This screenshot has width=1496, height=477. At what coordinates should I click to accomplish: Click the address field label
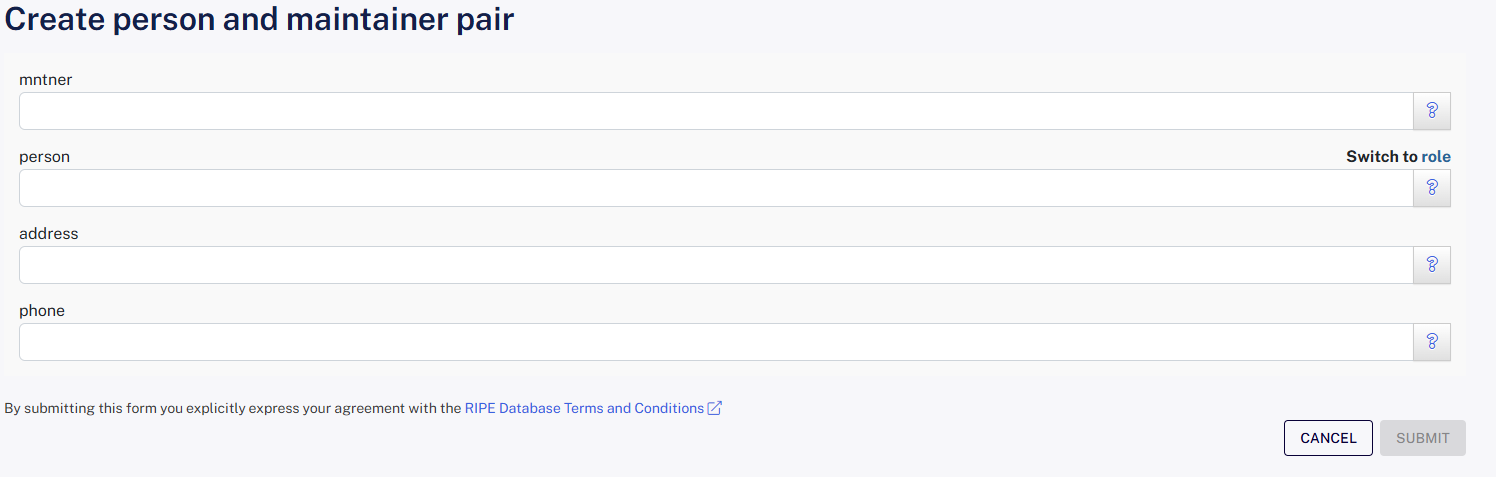[48, 234]
